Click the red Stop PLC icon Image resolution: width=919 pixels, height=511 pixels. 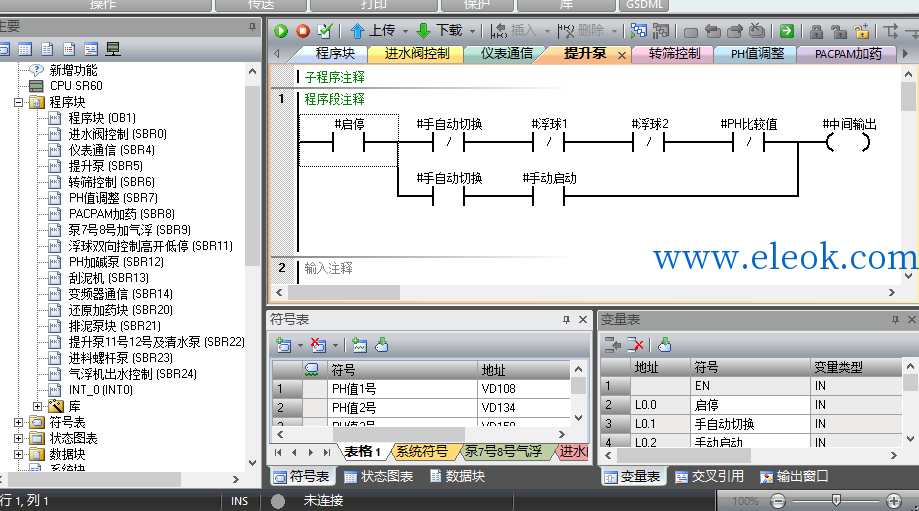[302, 31]
